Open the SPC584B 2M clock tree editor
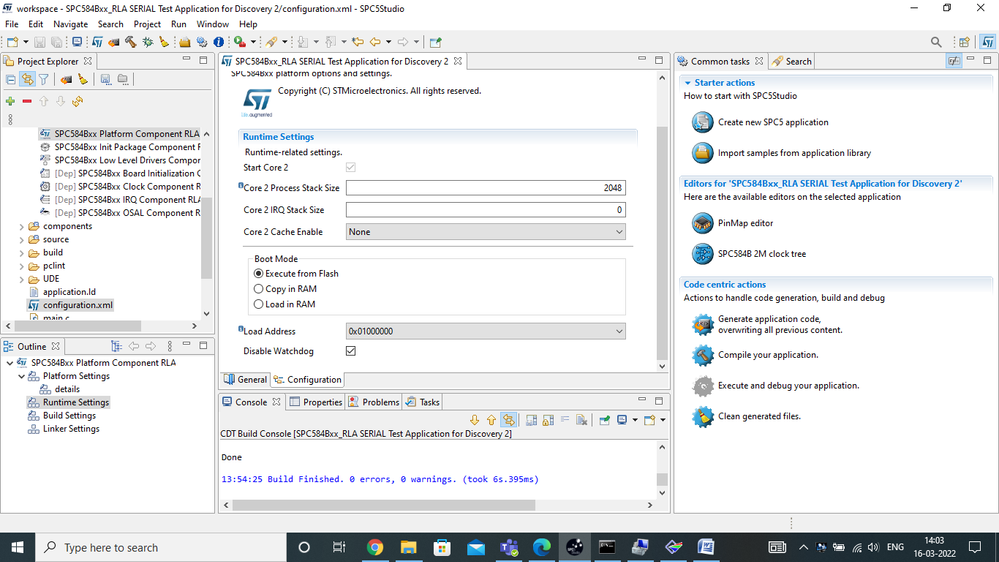This screenshot has width=999, height=562. click(x=761, y=254)
